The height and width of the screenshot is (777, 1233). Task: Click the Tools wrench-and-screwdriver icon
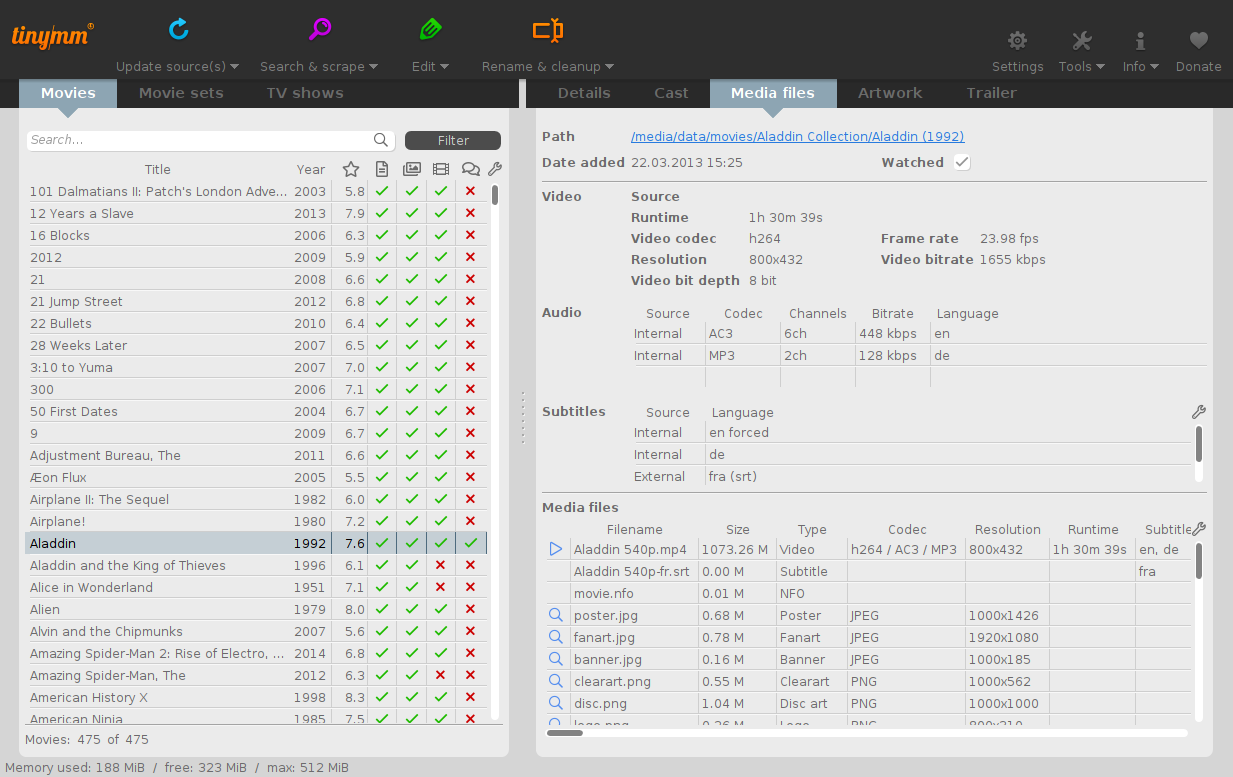click(1081, 40)
